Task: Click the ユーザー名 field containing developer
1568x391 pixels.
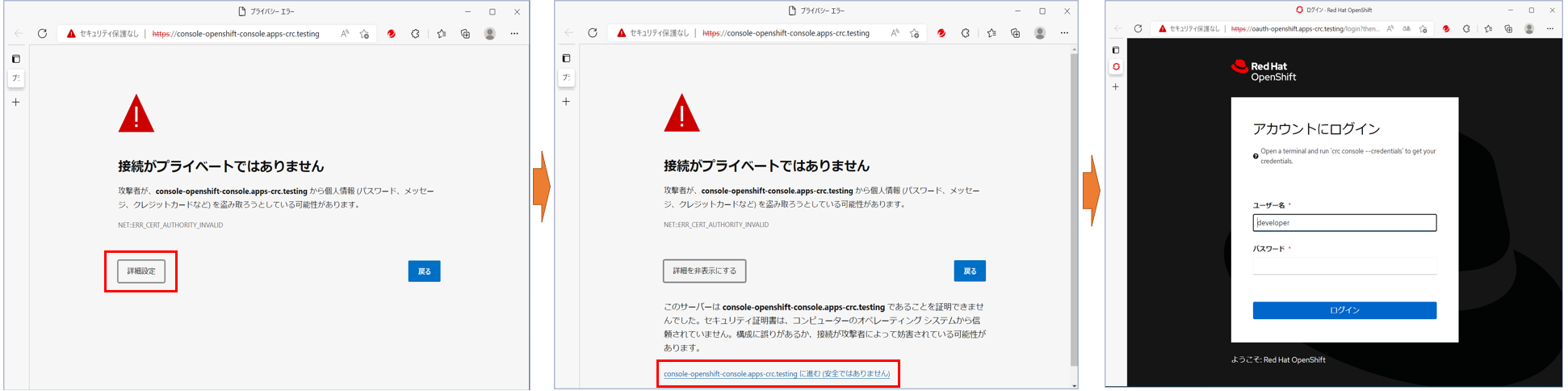Action: click(x=1344, y=222)
